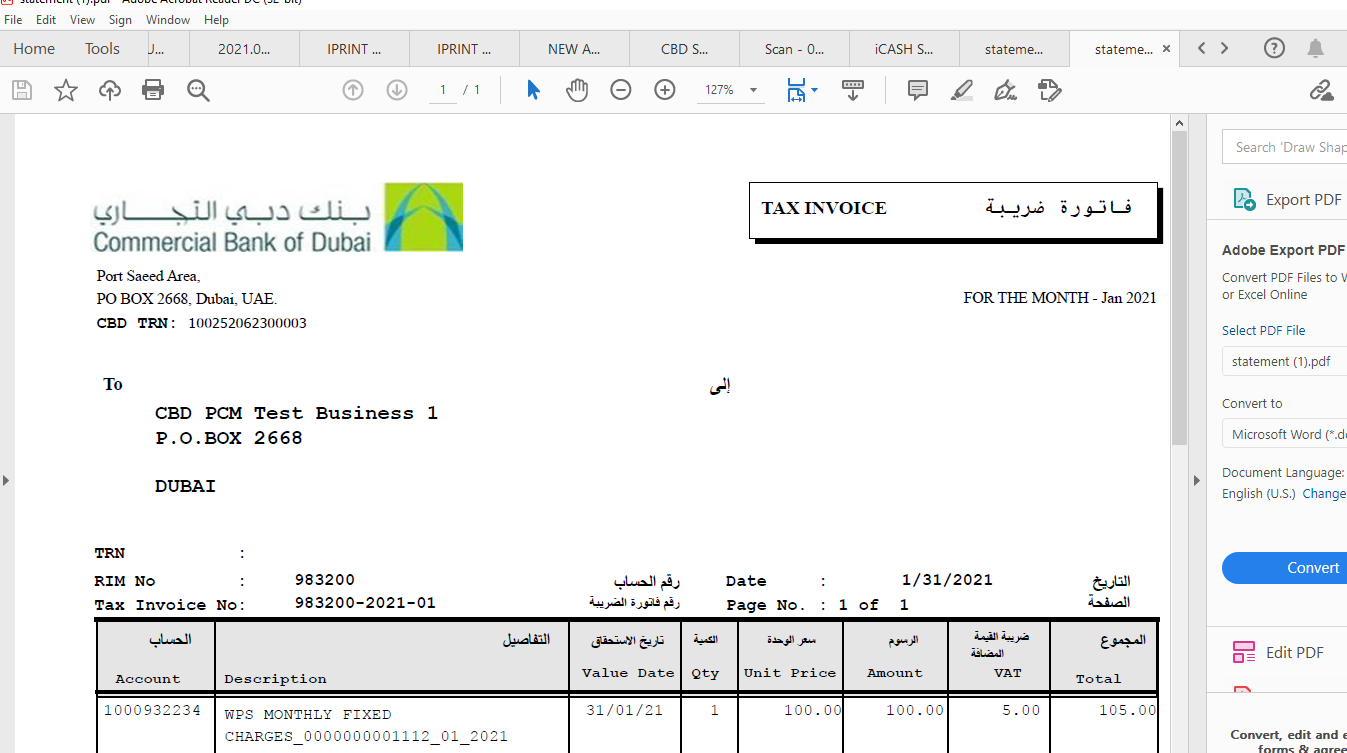Screen dimensions: 1347x753
Task: Open the find text magnifier tool
Action: 198,91
